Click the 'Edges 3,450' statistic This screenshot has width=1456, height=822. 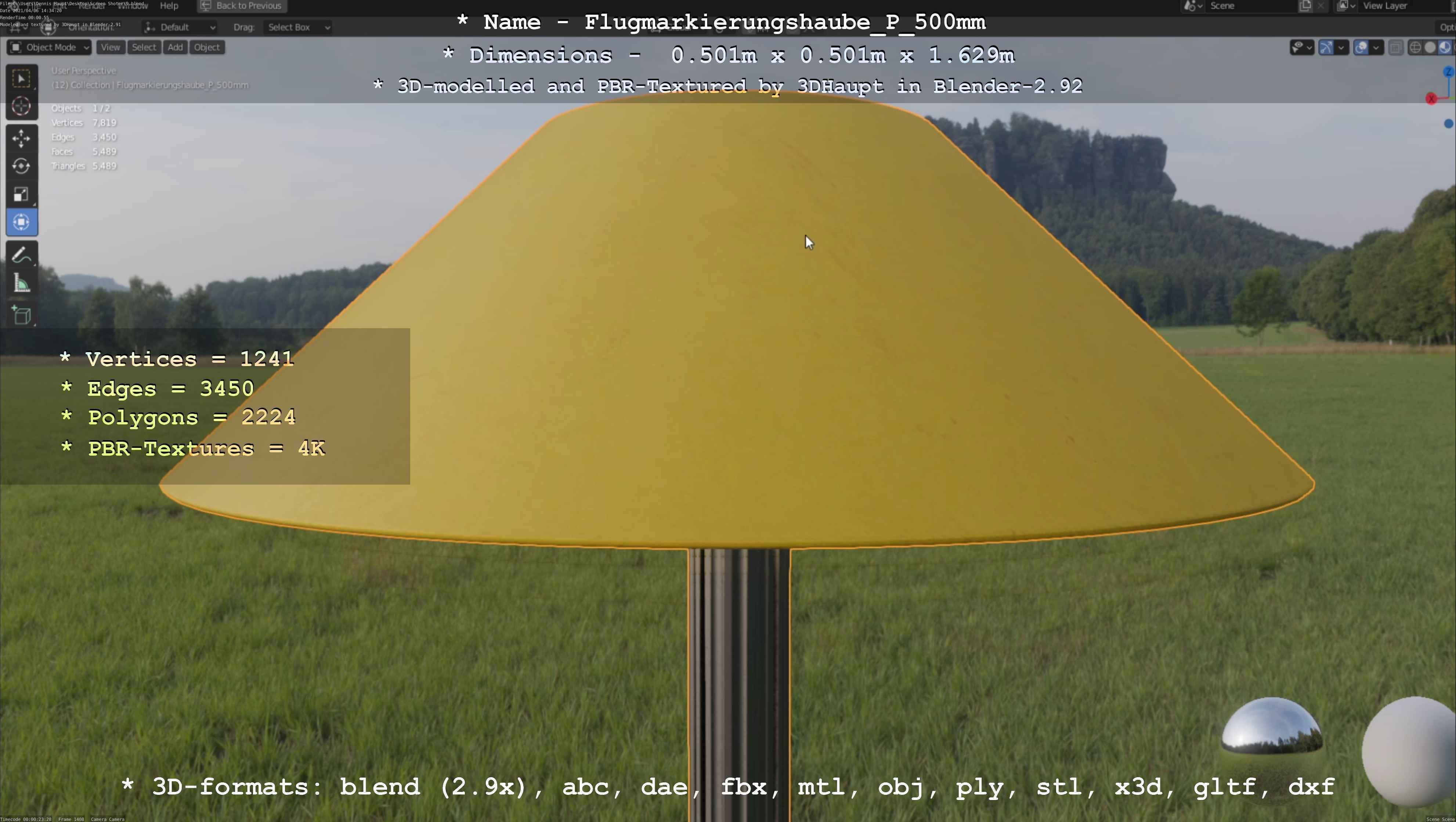84,137
